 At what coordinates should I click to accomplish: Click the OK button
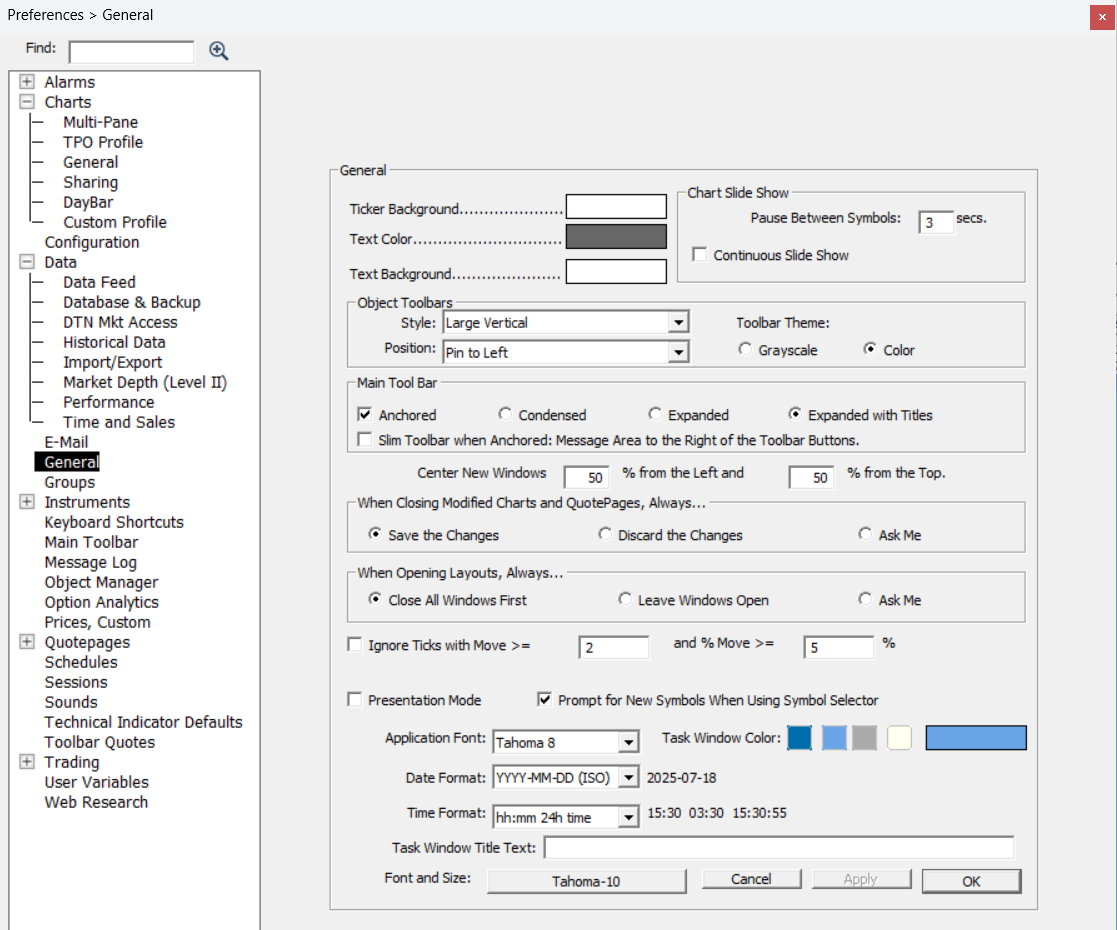[x=972, y=881]
